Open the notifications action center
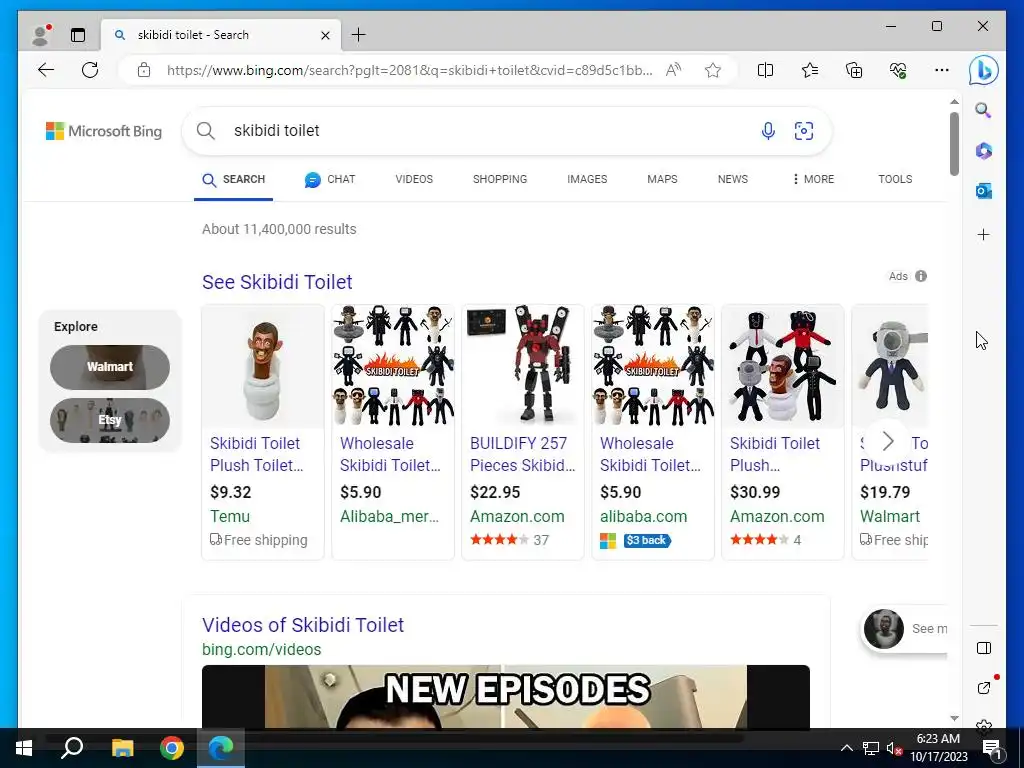 992,748
